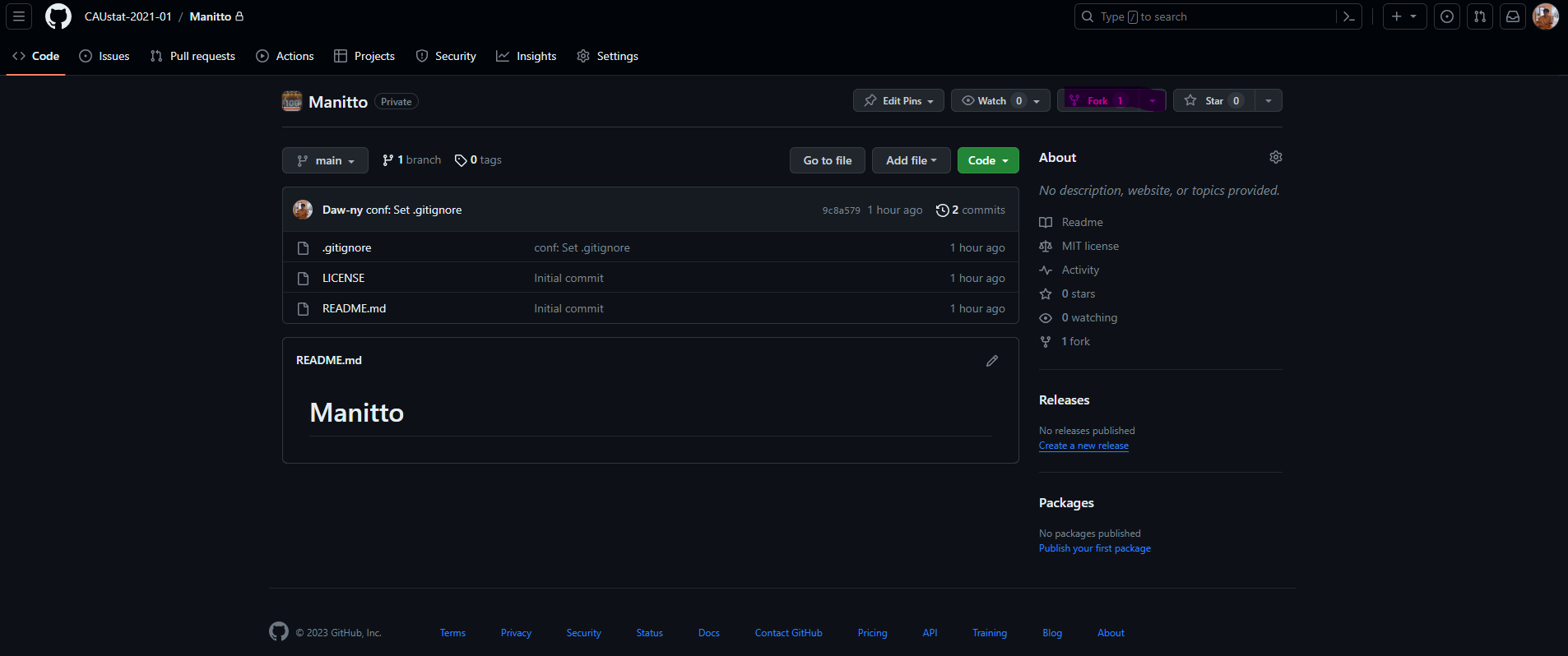Open the create new plus dropdown

pyautogui.click(x=1404, y=16)
